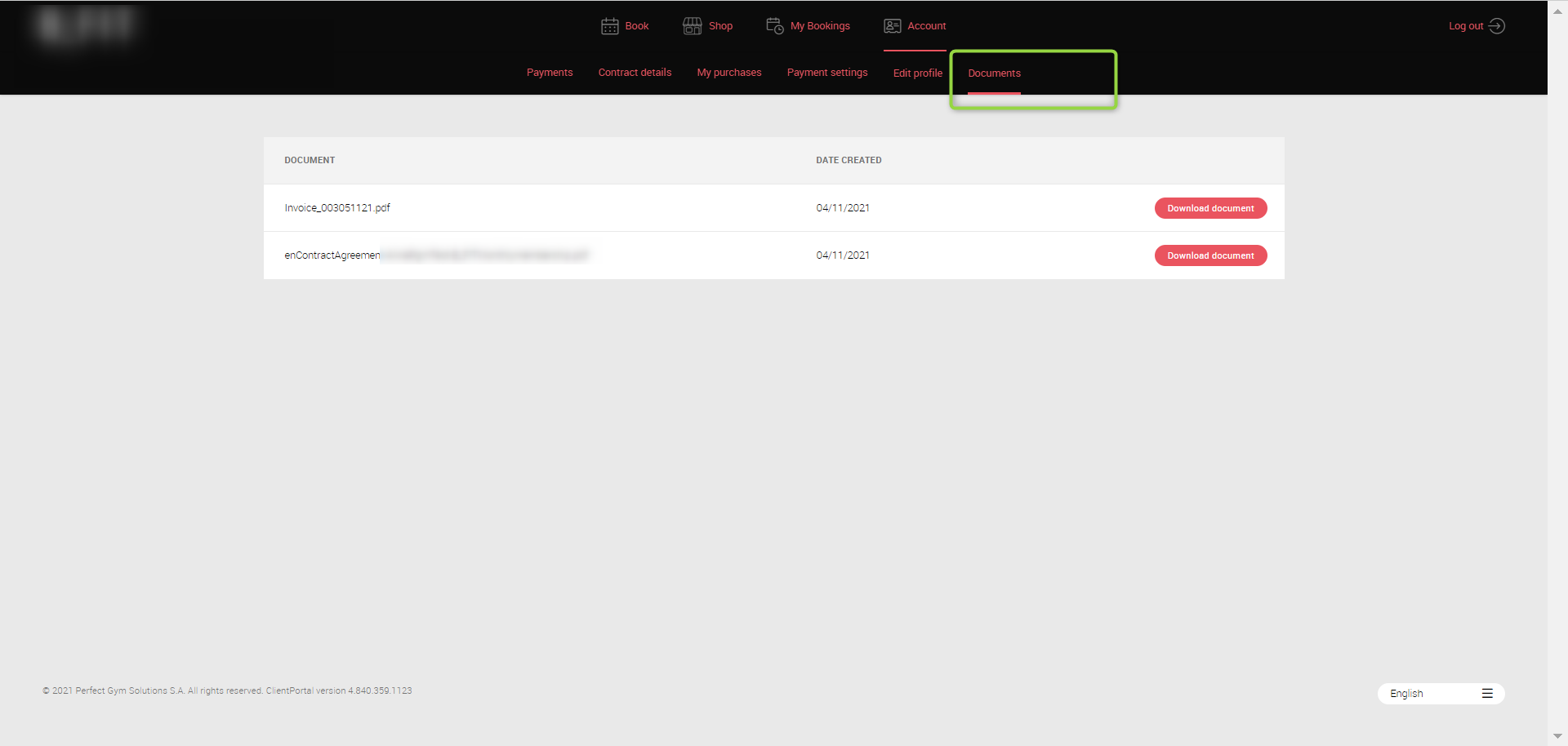Open the English language dropdown
1568x746 pixels.
point(1406,694)
